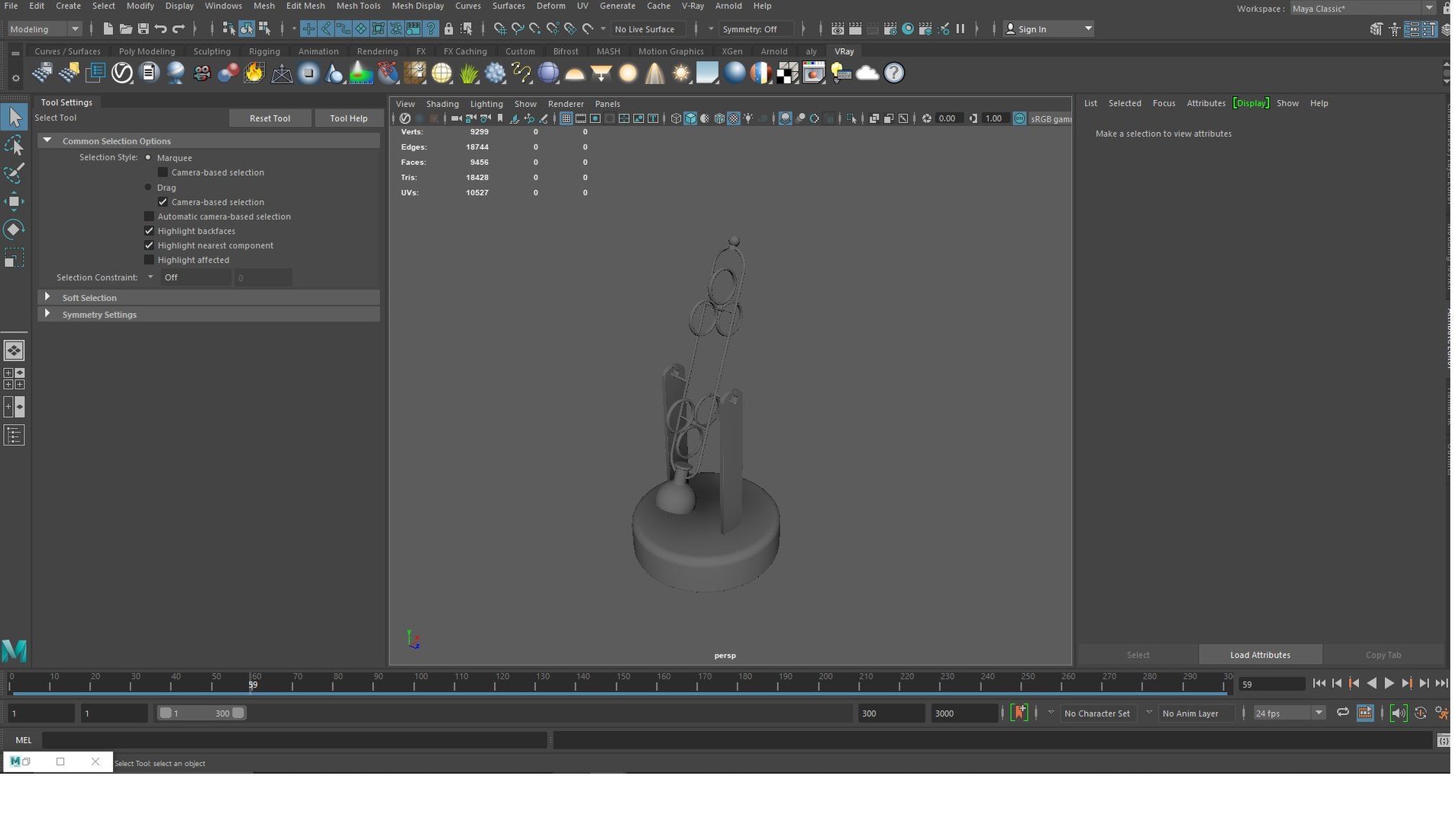Viewport: 1456px width, 825px height.
Task: Click the V-Ray sun light shelf icon
Action: point(681,73)
